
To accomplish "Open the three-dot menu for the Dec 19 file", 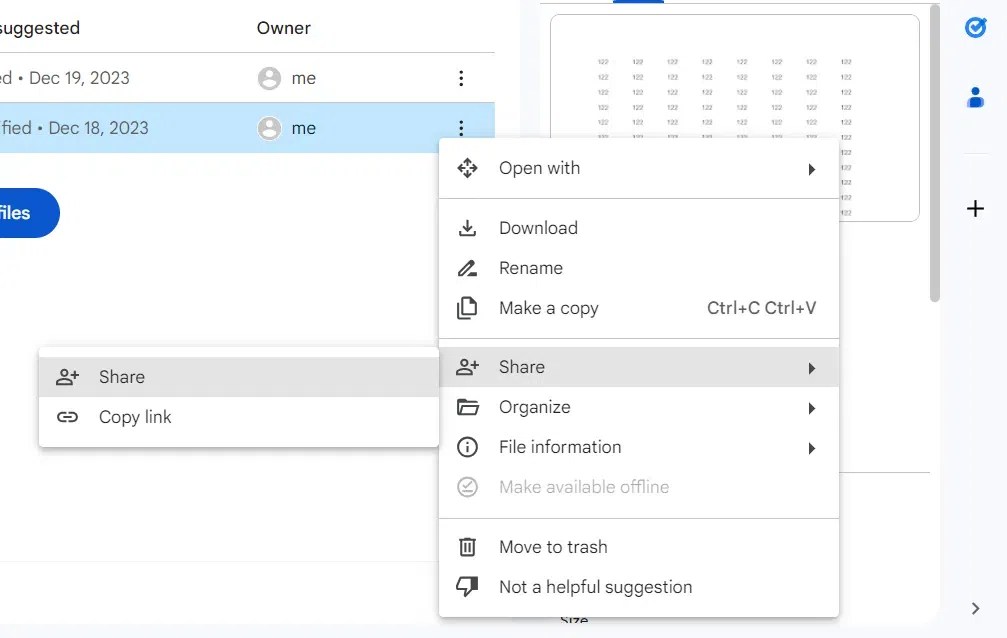I will pyautogui.click(x=461, y=77).
